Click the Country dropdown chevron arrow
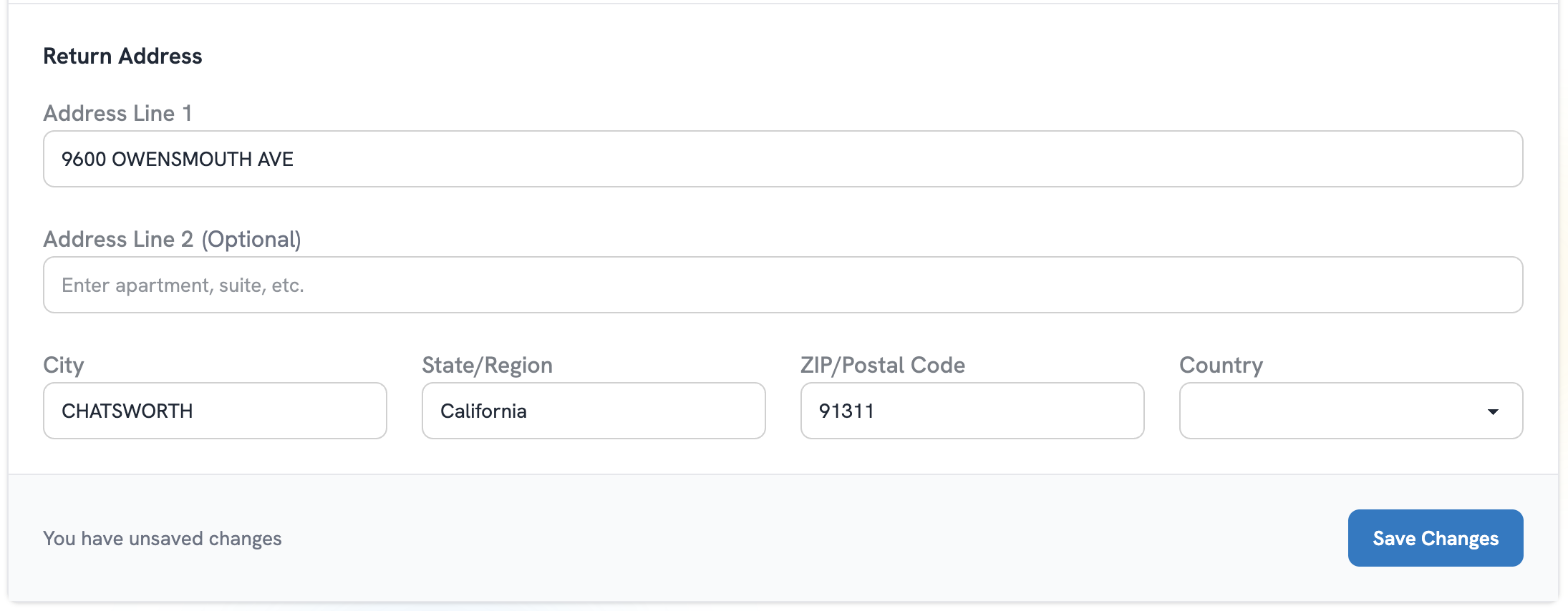 [1495, 412]
